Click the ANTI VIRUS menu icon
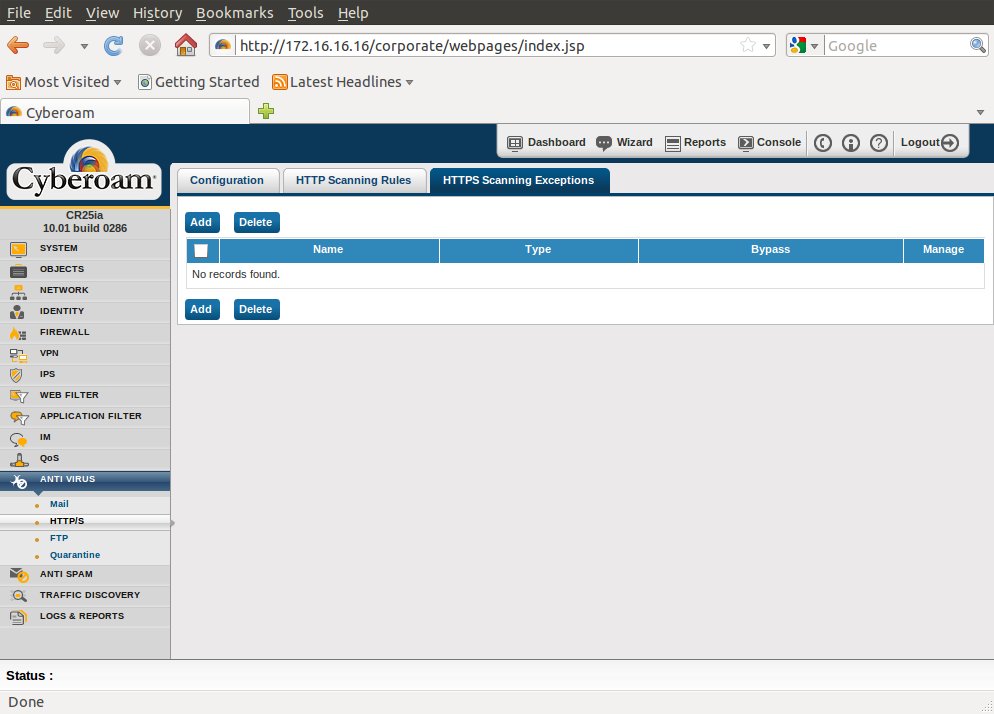This screenshot has width=994, height=714. 19,481
